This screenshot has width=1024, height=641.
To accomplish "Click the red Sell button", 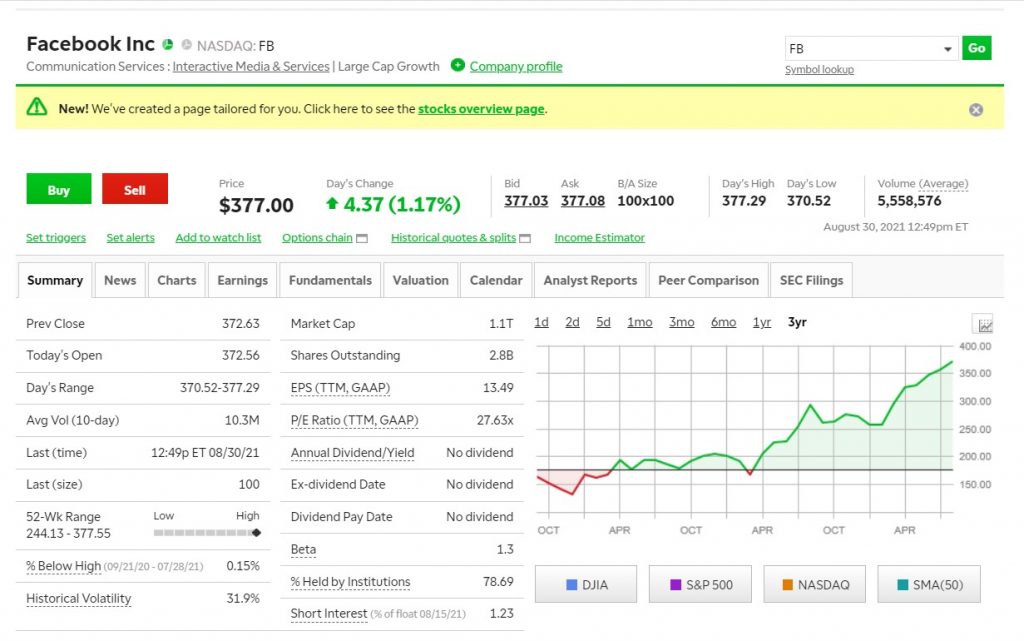I will [135, 189].
